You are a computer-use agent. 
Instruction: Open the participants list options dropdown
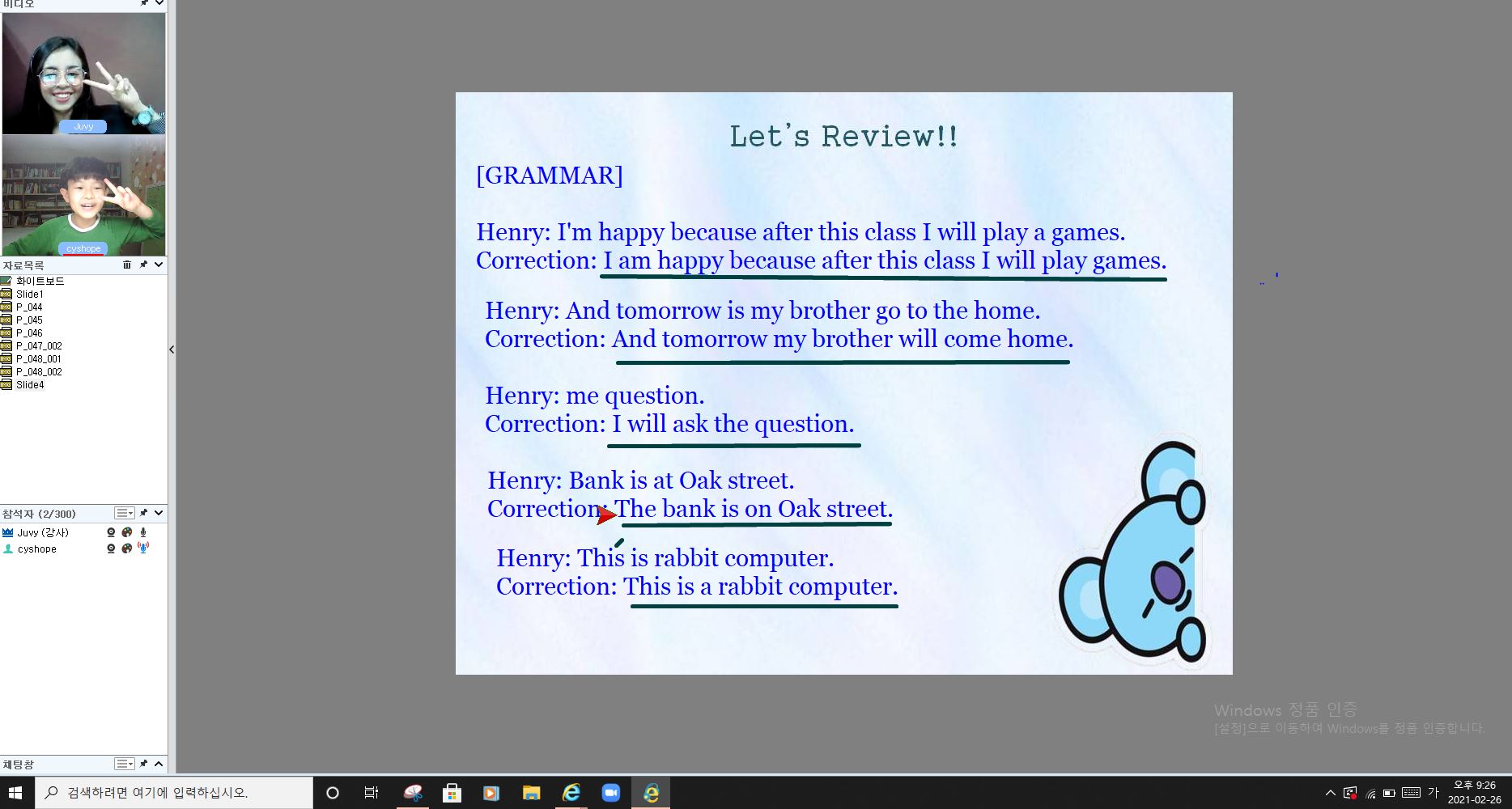click(x=124, y=513)
